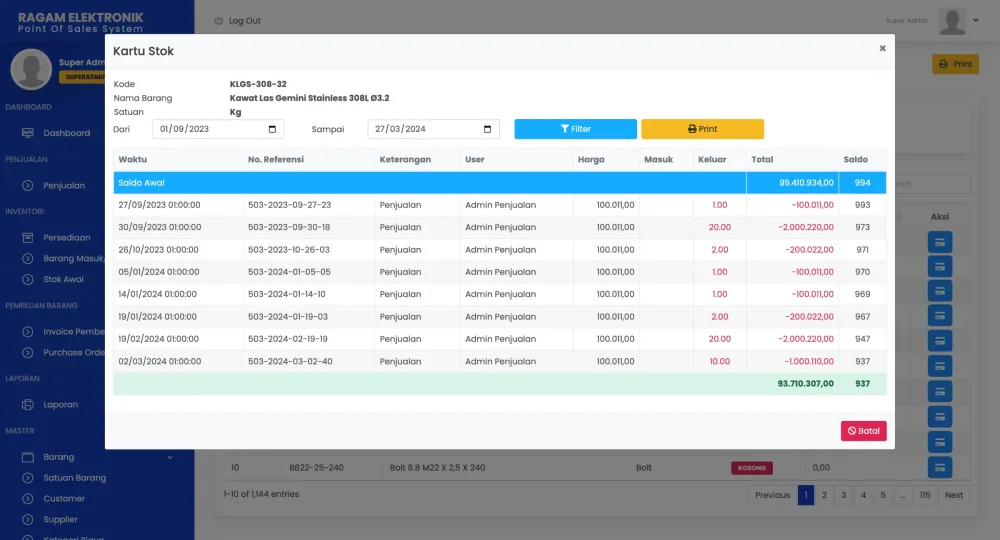This screenshot has height=540, width=1000.
Task: Click the Saldo Awal total 99.410.934,00
Action: (806, 183)
